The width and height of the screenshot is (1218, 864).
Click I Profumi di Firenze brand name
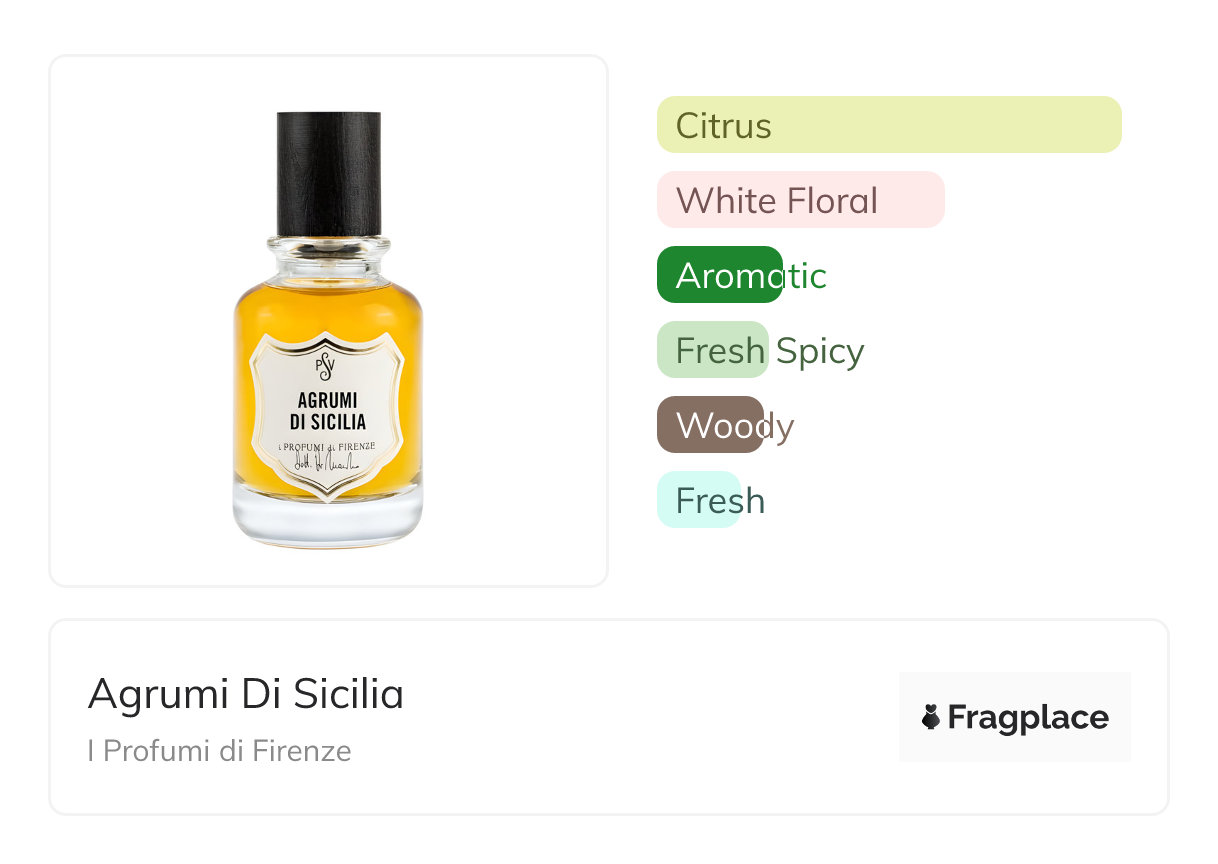219,751
